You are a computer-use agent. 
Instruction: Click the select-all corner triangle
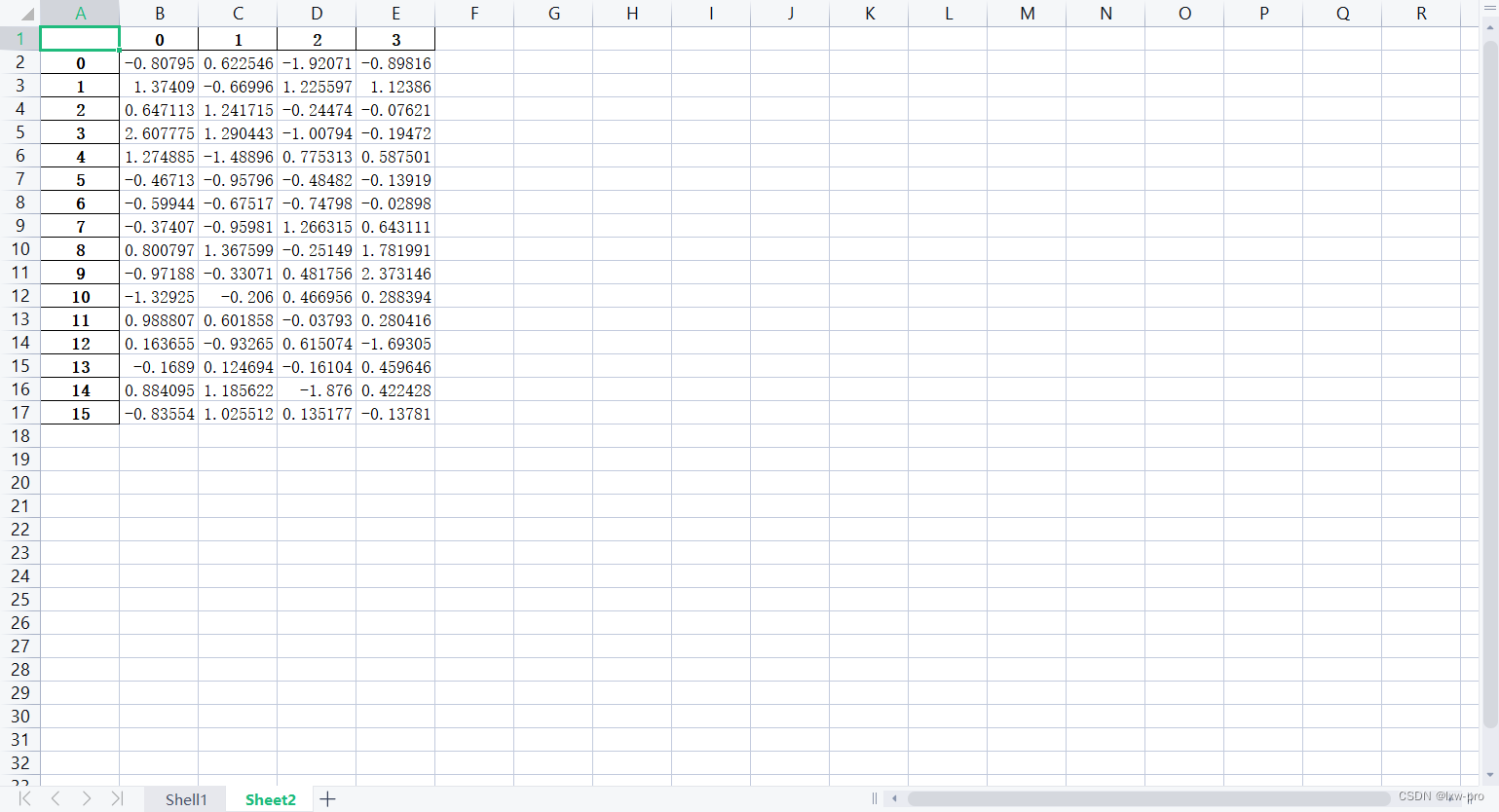click(27, 14)
